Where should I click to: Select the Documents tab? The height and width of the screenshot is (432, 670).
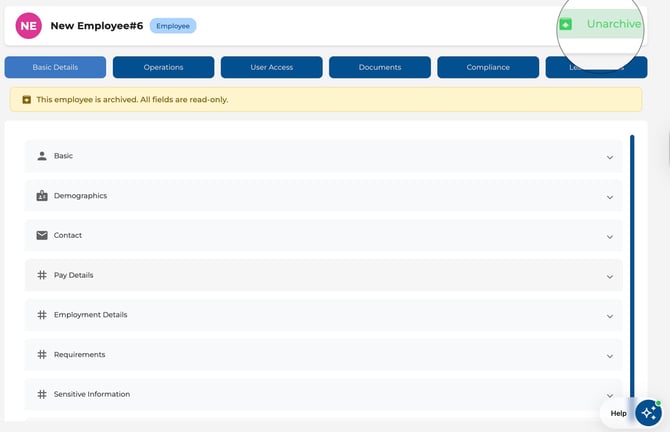pos(380,67)
